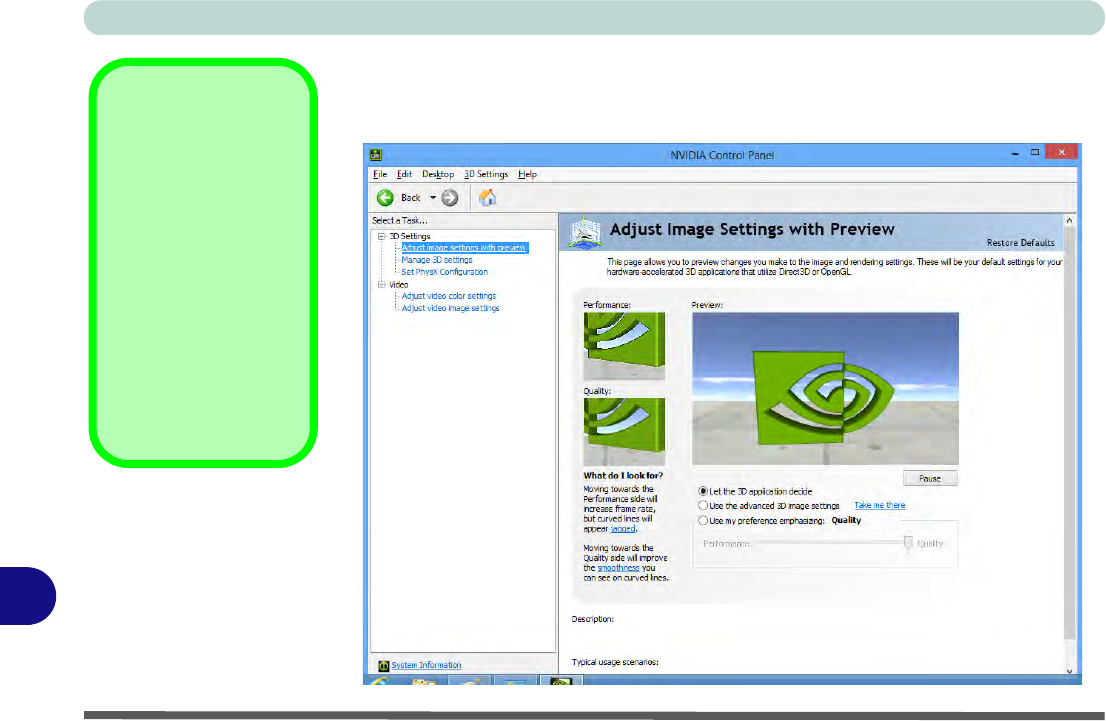Select Adjust video image settings

(450, 308)
